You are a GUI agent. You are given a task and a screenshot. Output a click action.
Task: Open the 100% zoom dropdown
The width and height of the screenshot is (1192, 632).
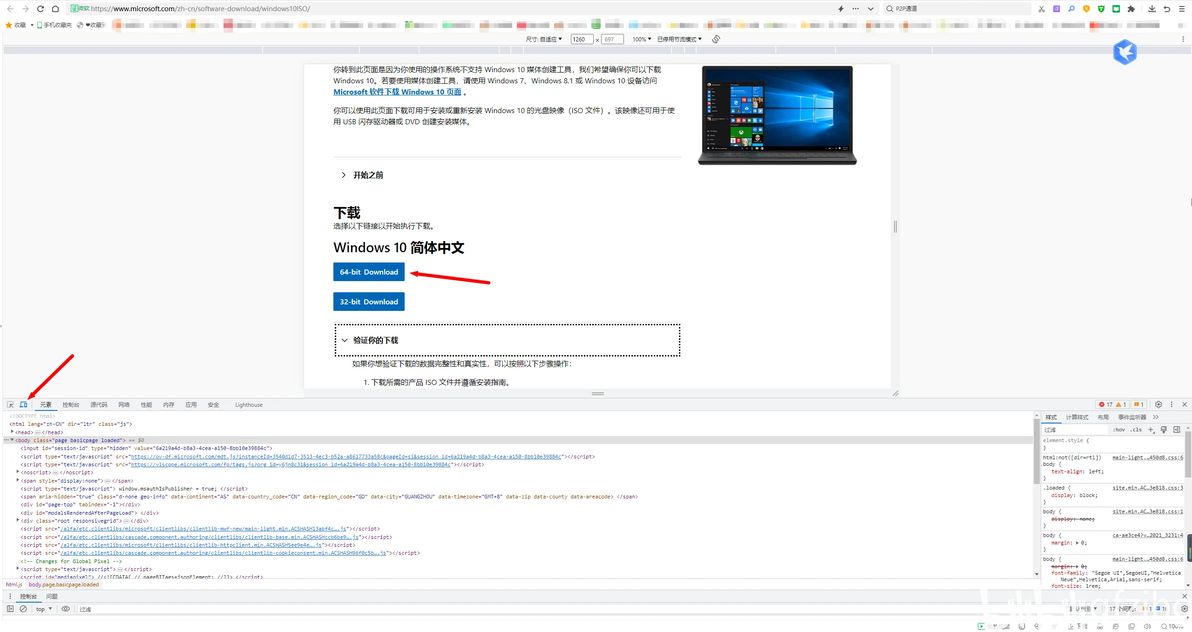[x=642, y=39]
